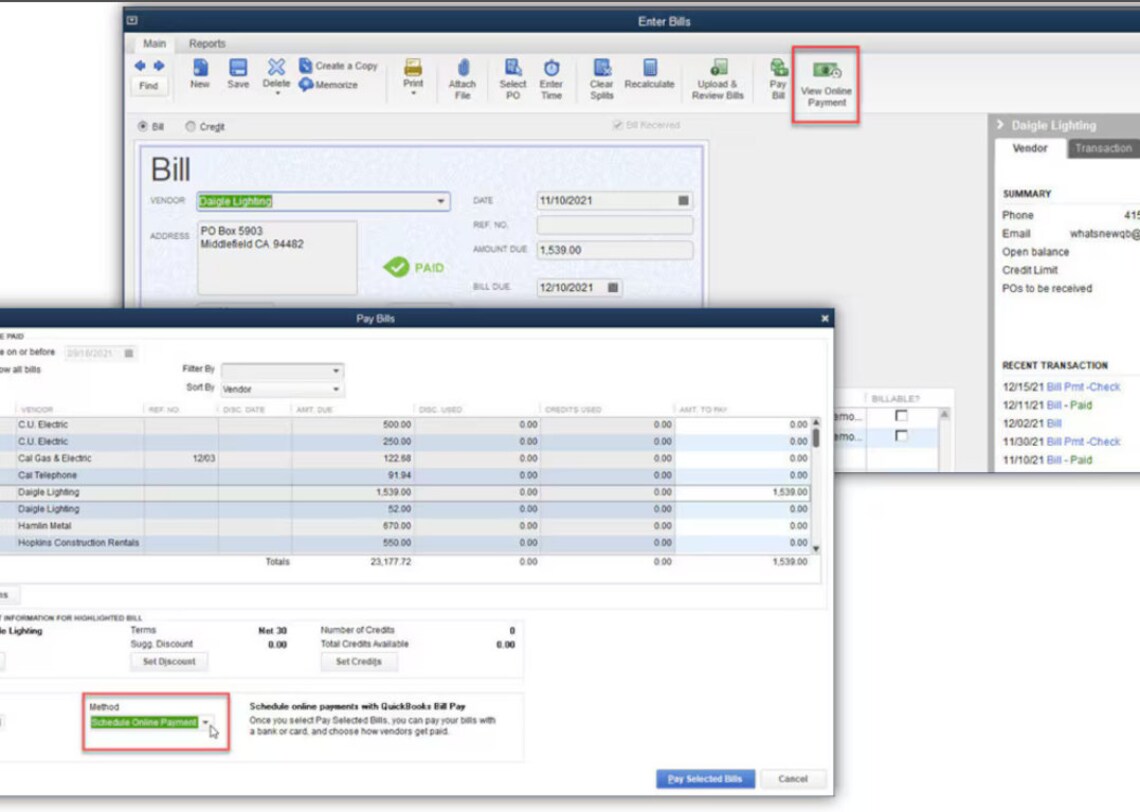The height and width of the screenshot is (812, 1140).
Task: Click the Find button in Enter Bills
Action: [148, 86]
